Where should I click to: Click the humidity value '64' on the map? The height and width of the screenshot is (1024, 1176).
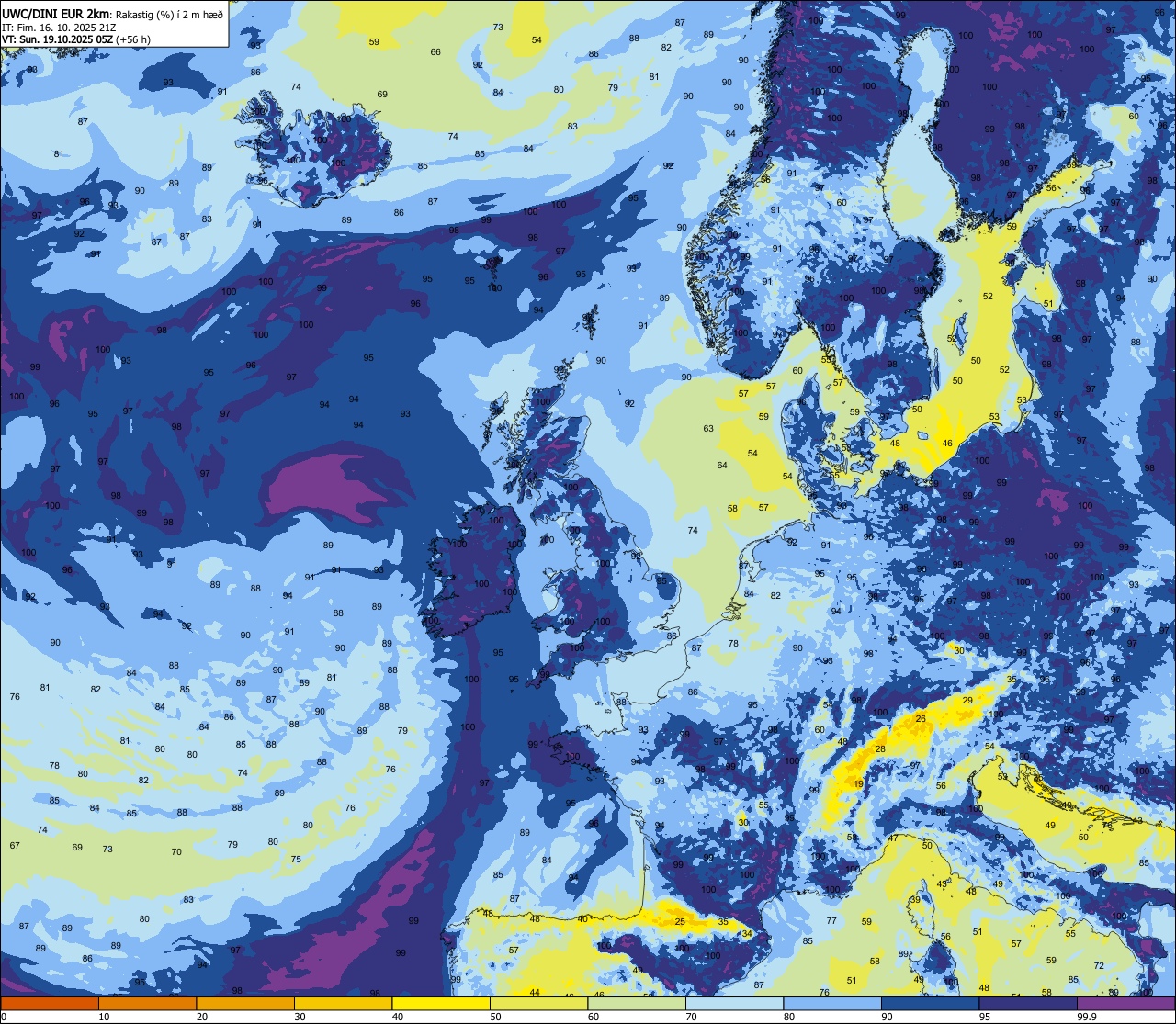coord(722,466)
